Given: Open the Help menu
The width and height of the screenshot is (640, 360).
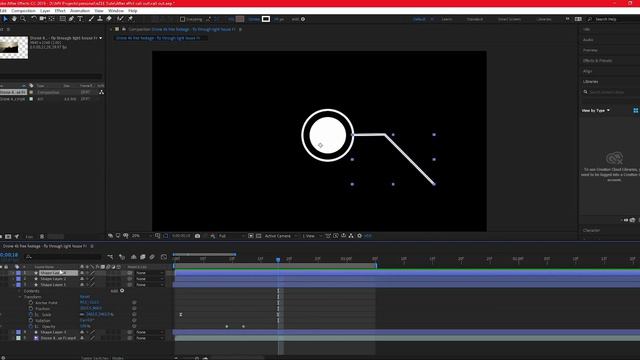Looking at the screenshot, I should pyautogui.click(x=133, y=11).
